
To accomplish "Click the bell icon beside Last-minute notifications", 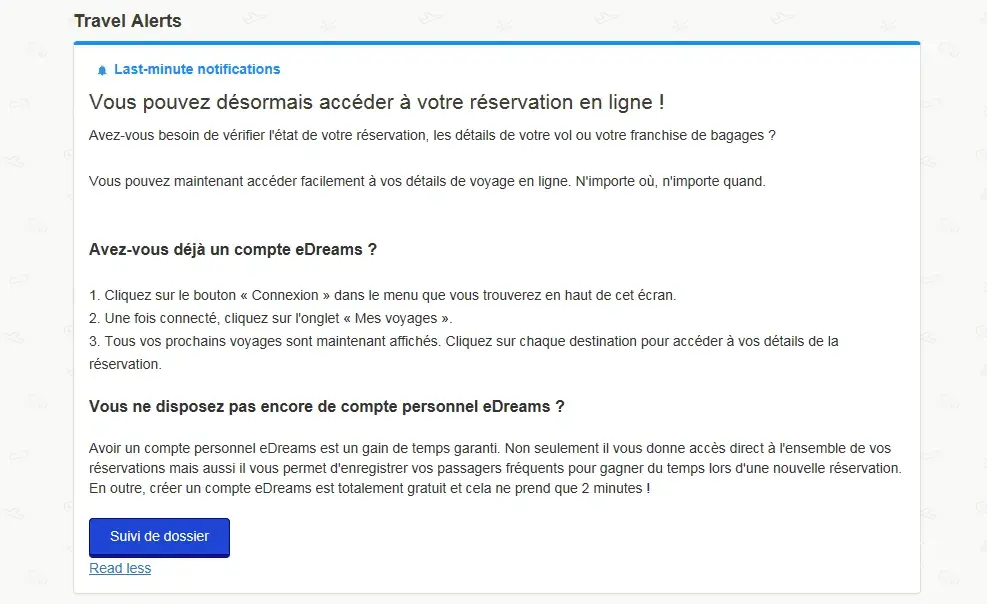I will (x=101, y=70).
